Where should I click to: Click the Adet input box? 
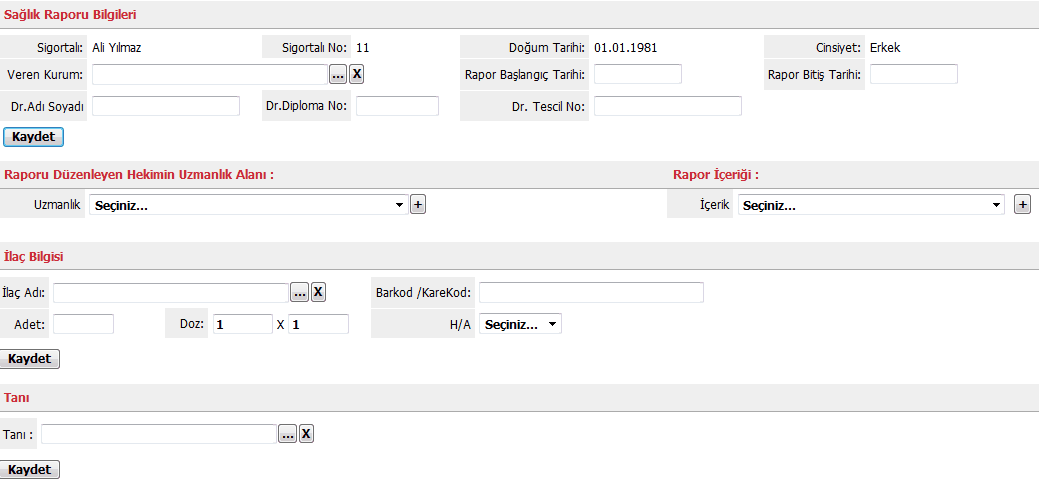(83, 324)
